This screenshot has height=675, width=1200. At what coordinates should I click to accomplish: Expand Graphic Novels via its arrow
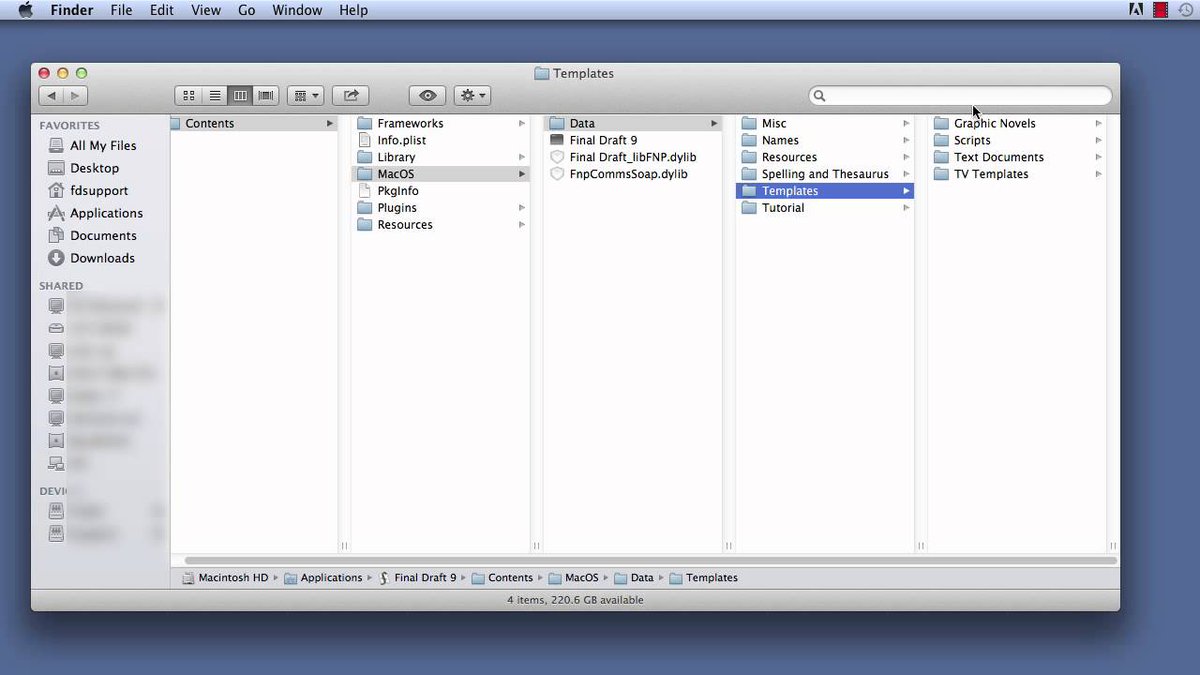click(x=1098, y=124)
